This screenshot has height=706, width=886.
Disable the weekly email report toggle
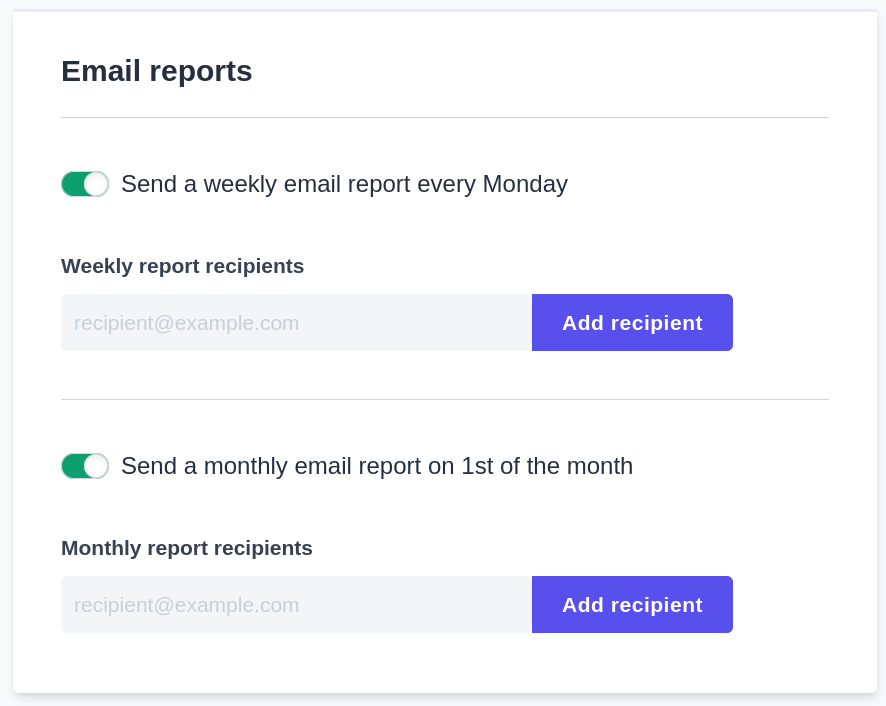(x=85, y=184)
